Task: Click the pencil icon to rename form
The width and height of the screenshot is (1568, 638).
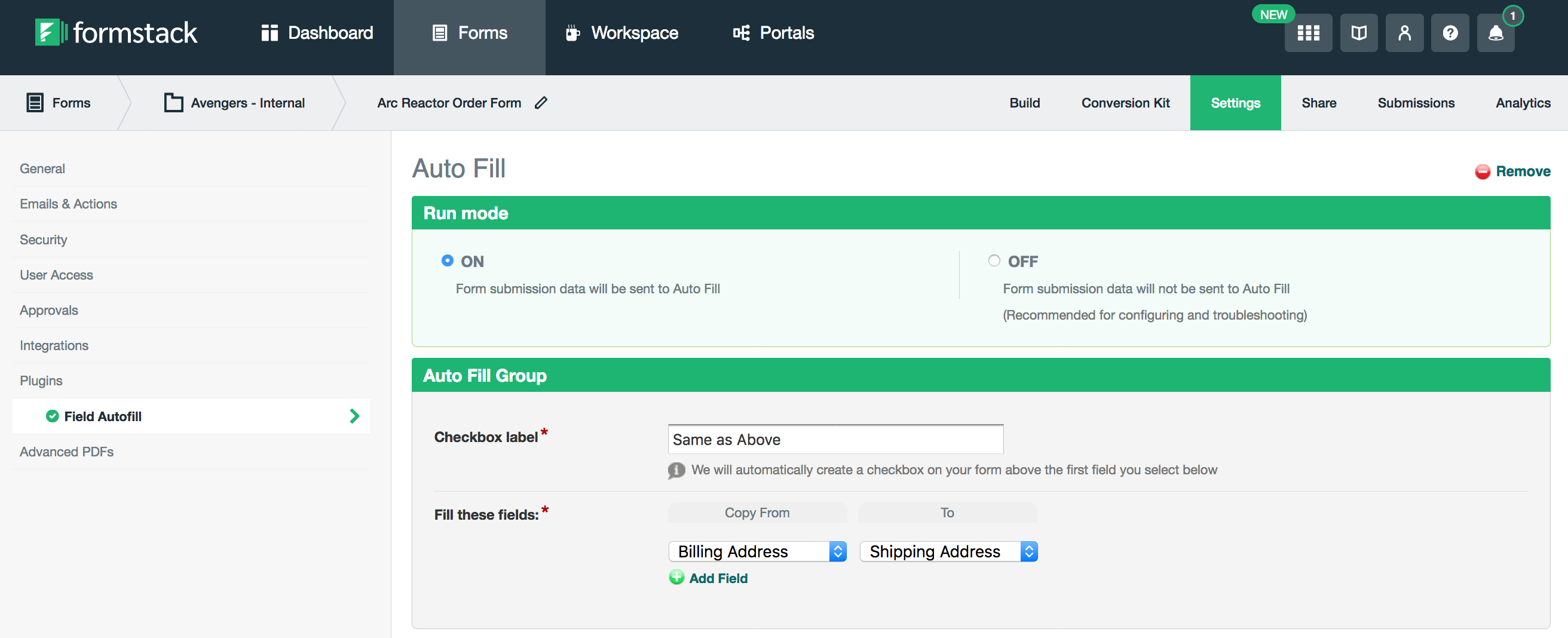Action: click(541, 103)
